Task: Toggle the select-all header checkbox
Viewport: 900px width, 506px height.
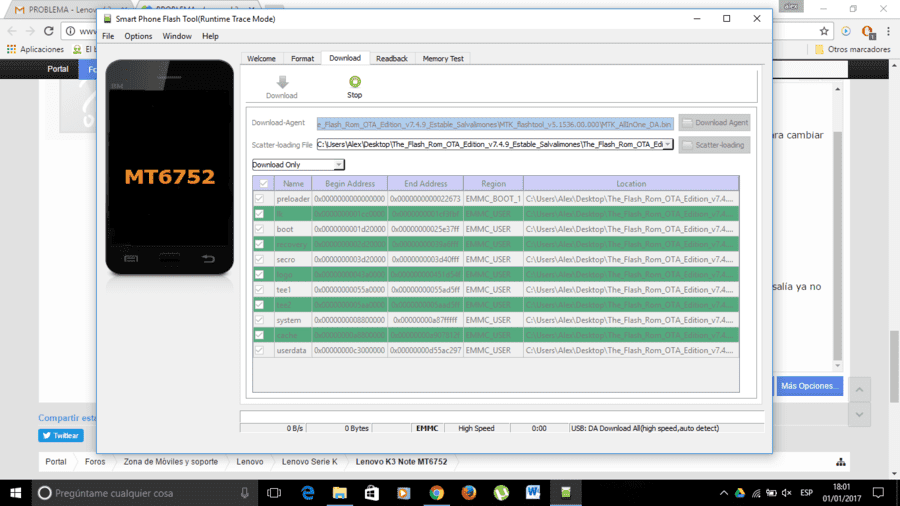Action: [263, 184]
